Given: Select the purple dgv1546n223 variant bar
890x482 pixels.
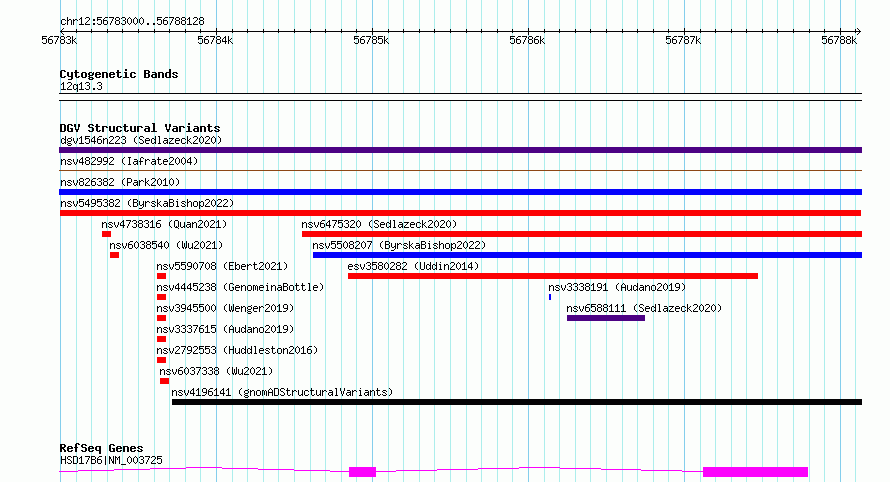Looking at the screenshot, I should tap(460, 150).
